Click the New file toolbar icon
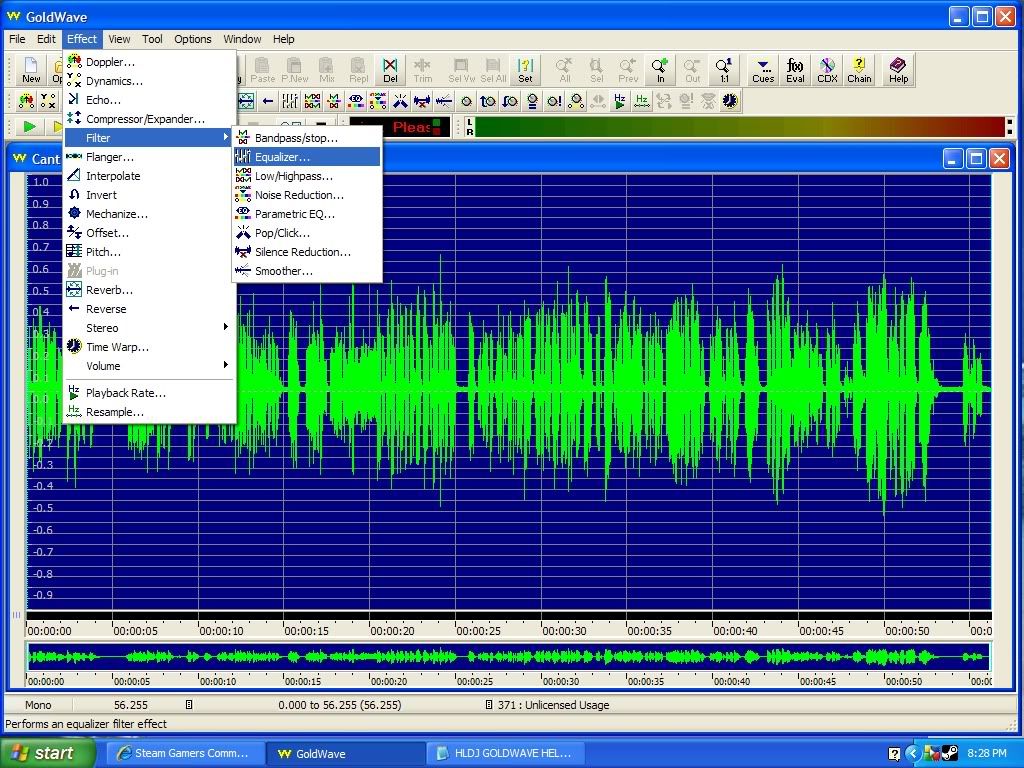 coord(31,70)
